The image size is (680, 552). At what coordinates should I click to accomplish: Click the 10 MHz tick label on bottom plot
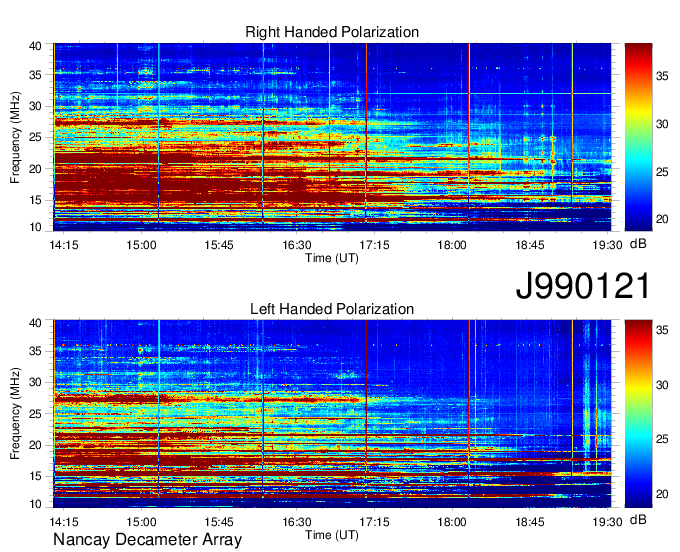tap(35, 504)
